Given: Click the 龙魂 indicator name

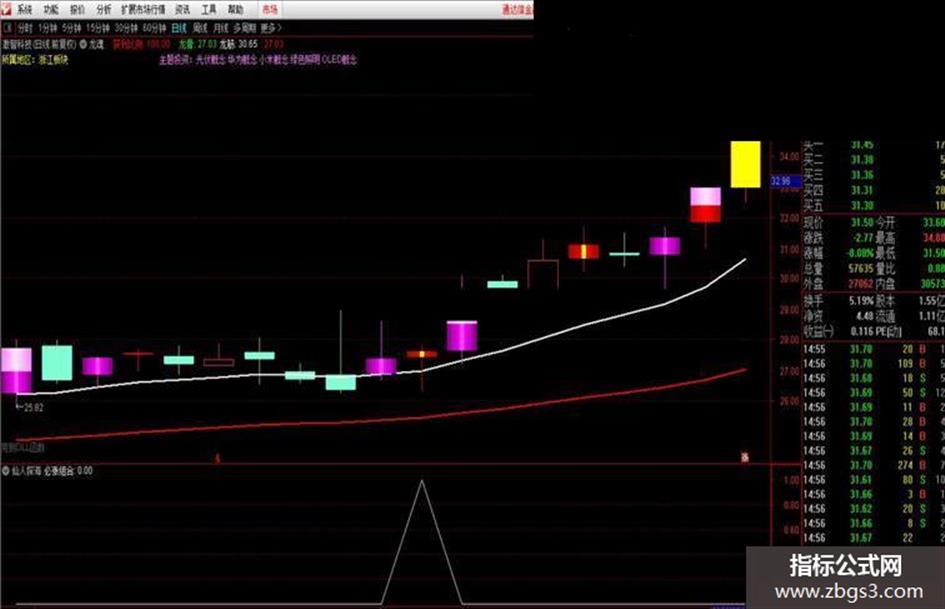Looking at the screenshot, I should [96, 44].
